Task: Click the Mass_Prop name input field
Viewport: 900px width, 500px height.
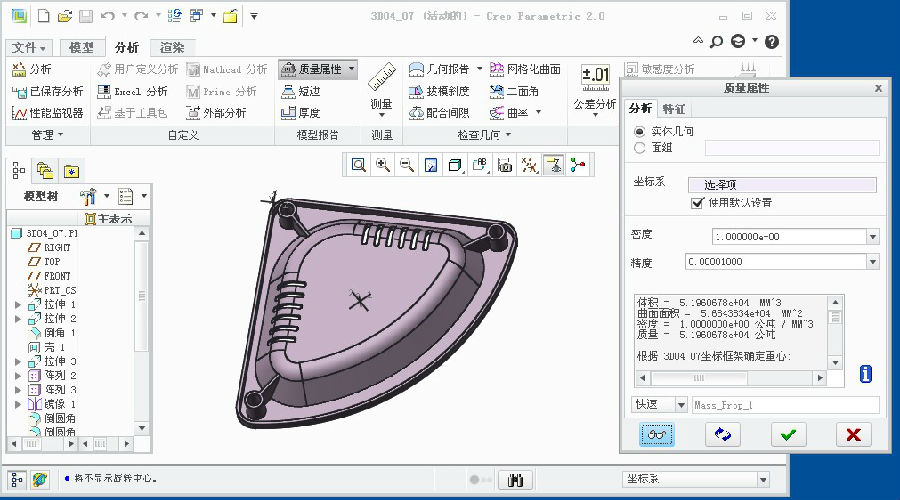Action: tap(785, 405)
